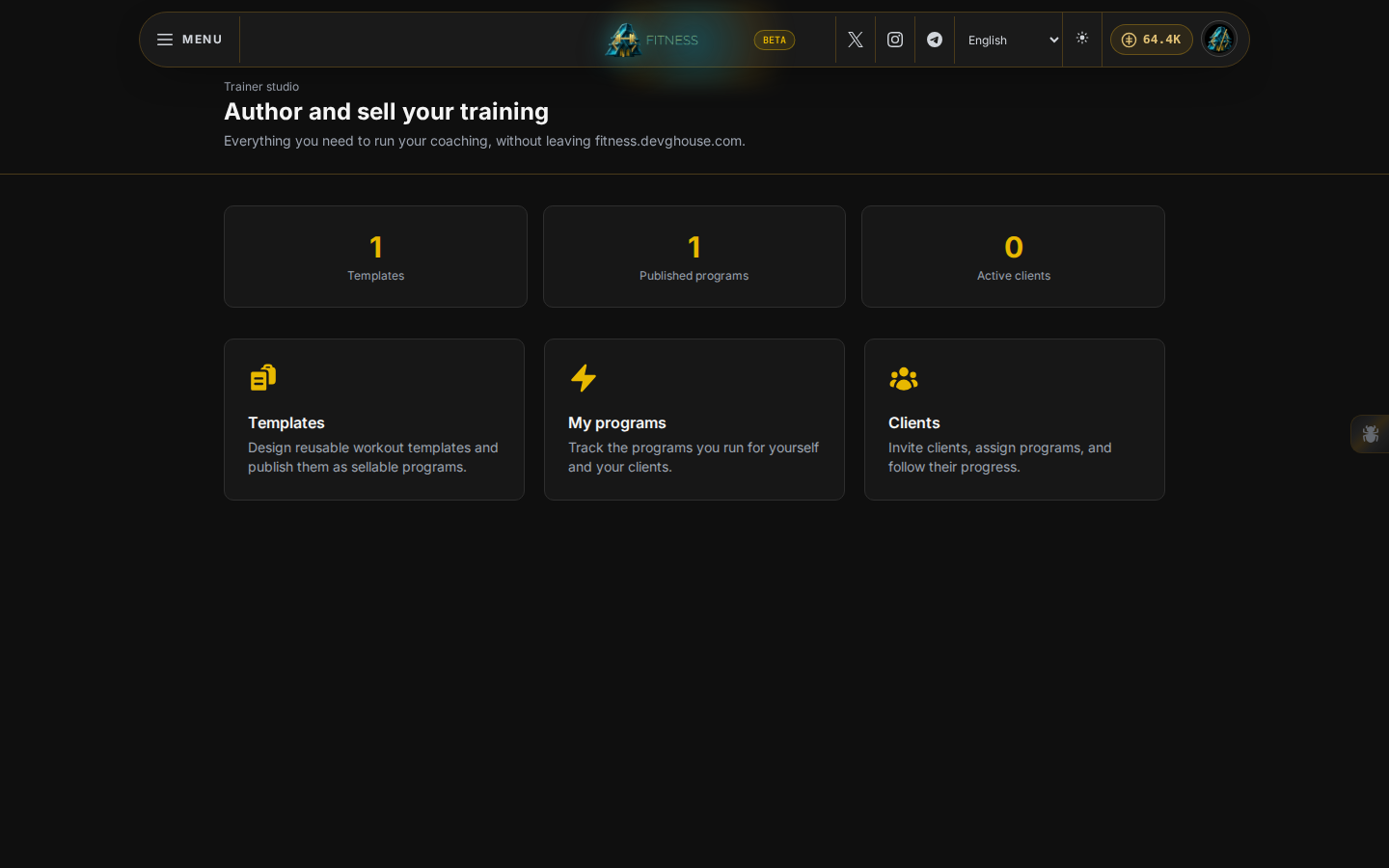
Task: Open the Telegram social link
Action: (935, 40)
